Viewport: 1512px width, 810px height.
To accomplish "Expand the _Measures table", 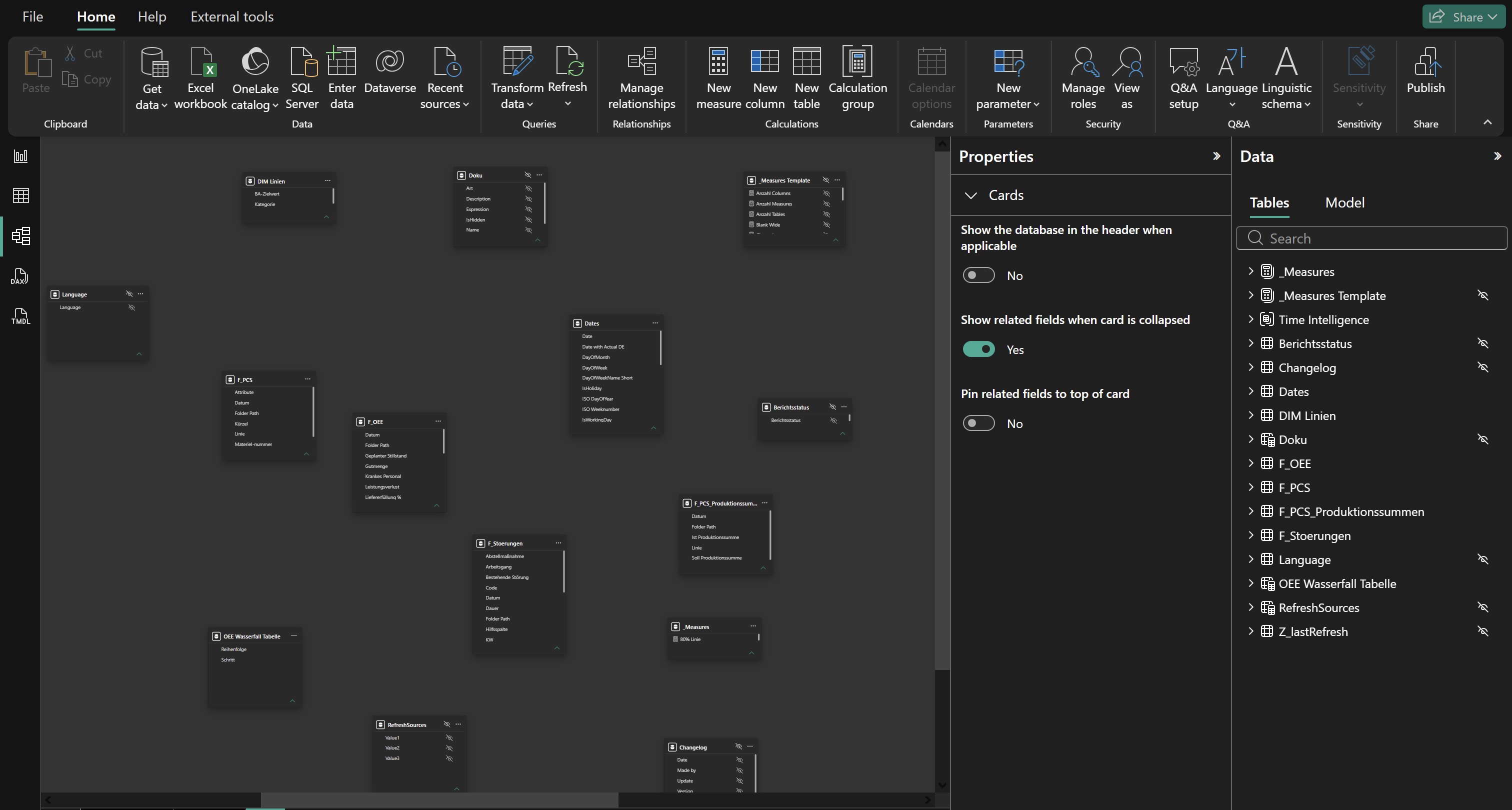I will (1251, 271).
